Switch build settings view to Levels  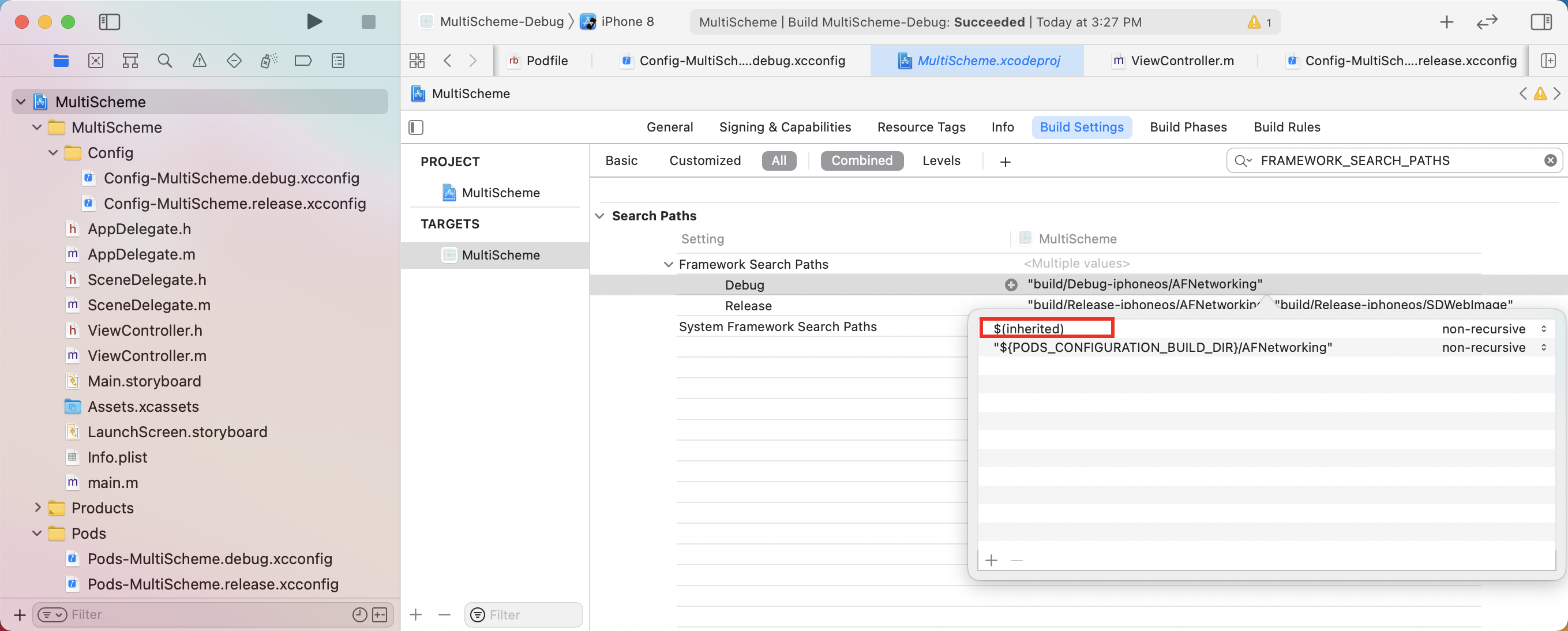click(x=941, y=161)
